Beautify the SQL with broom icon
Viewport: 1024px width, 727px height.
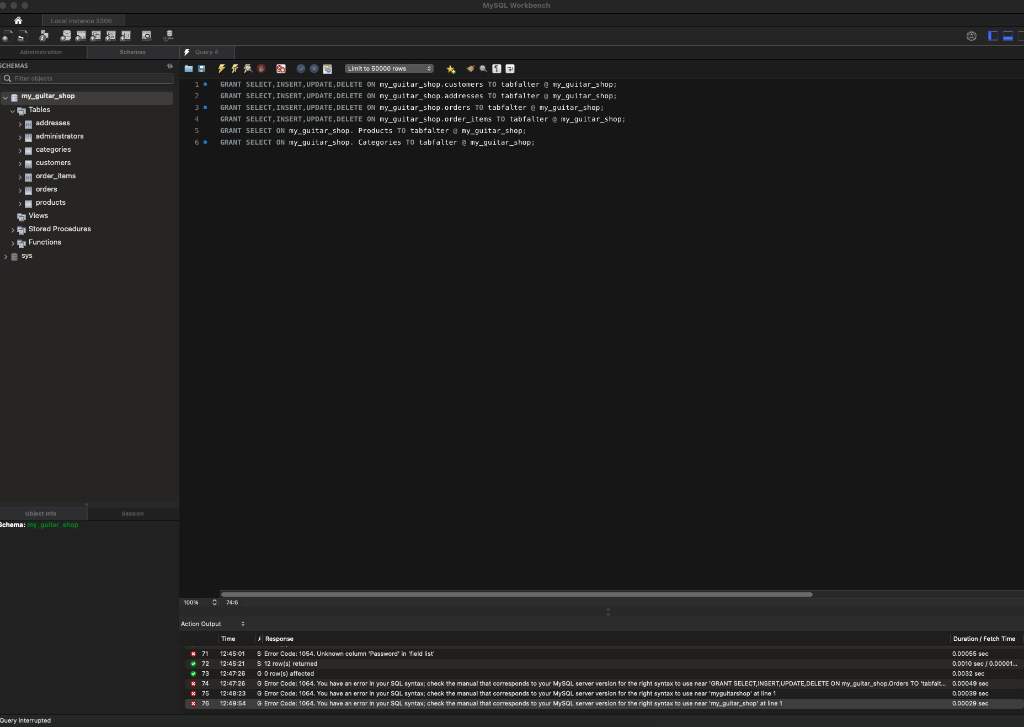[470, 69]
